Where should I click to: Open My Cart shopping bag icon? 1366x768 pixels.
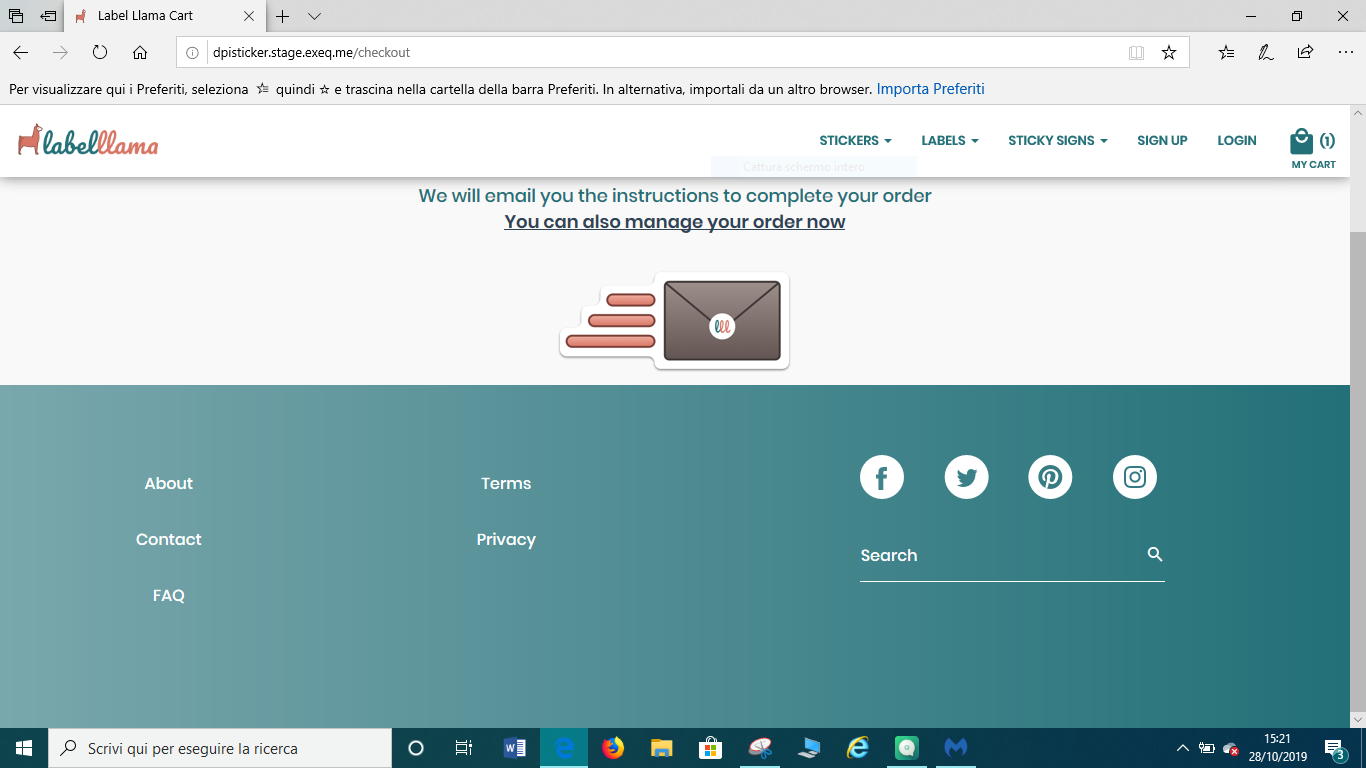pos(1301,141)
